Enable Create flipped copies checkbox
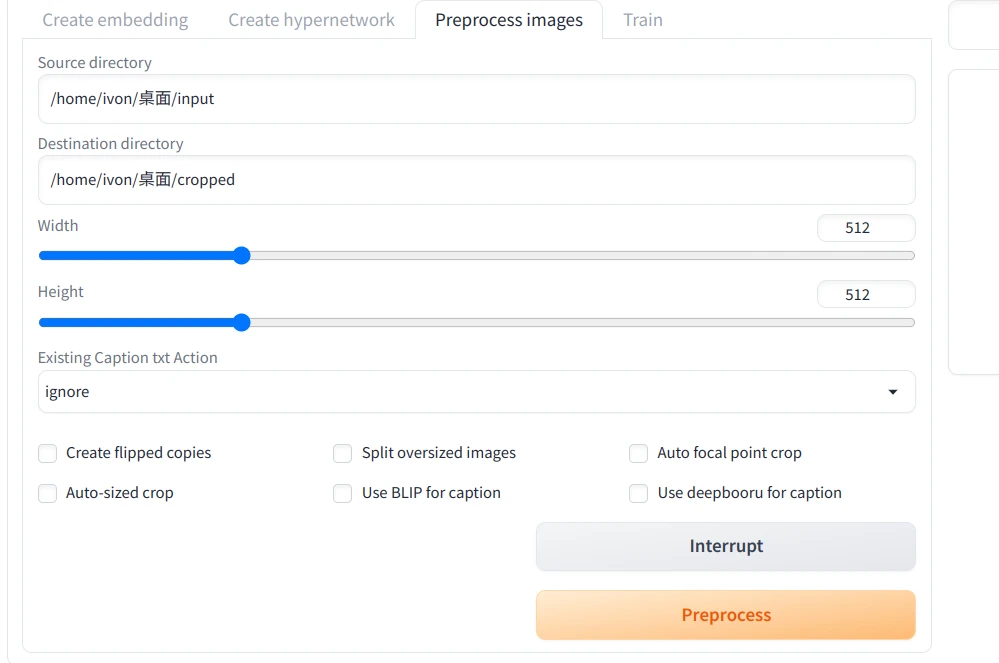 [x=48, y=454]
